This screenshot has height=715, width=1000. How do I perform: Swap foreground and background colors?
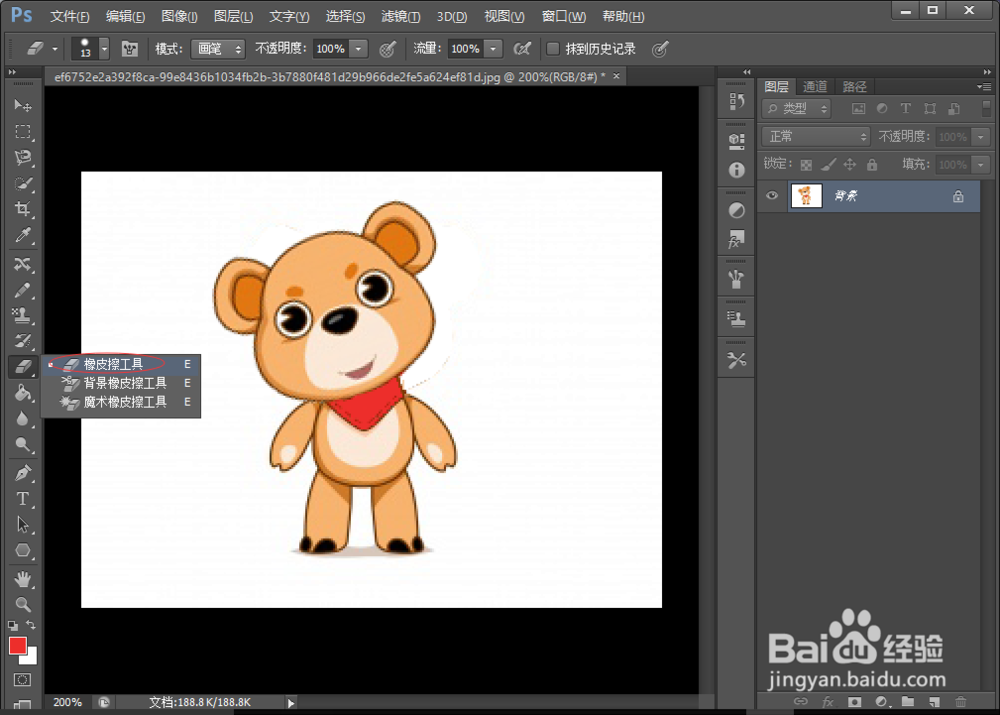point(31,625)
